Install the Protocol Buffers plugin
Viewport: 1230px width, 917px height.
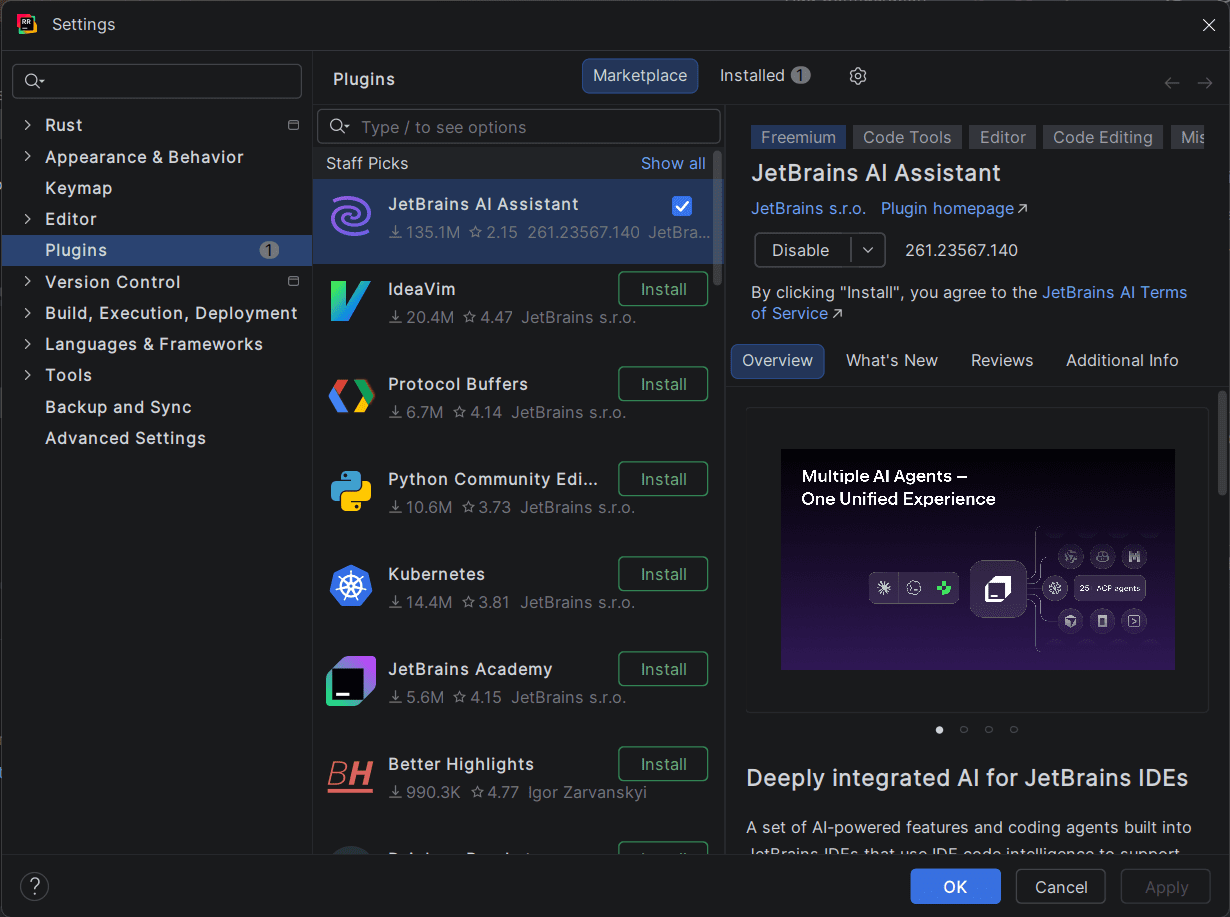click(x=663, y=384)
